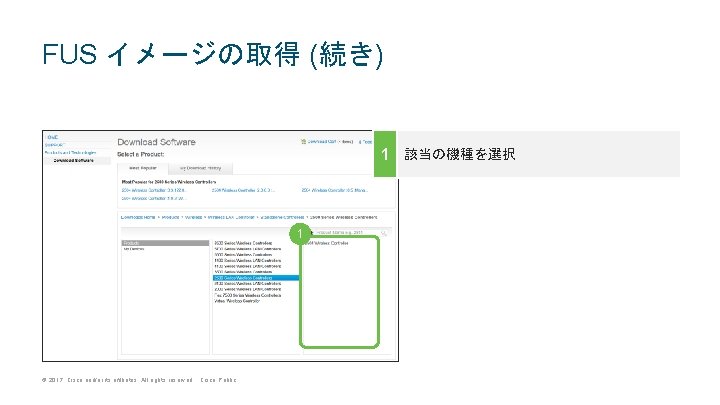The height and width of the screenshot is (405, 720).
Task: Select Download Software in the left sidebar
Action: tap(73, 161)
